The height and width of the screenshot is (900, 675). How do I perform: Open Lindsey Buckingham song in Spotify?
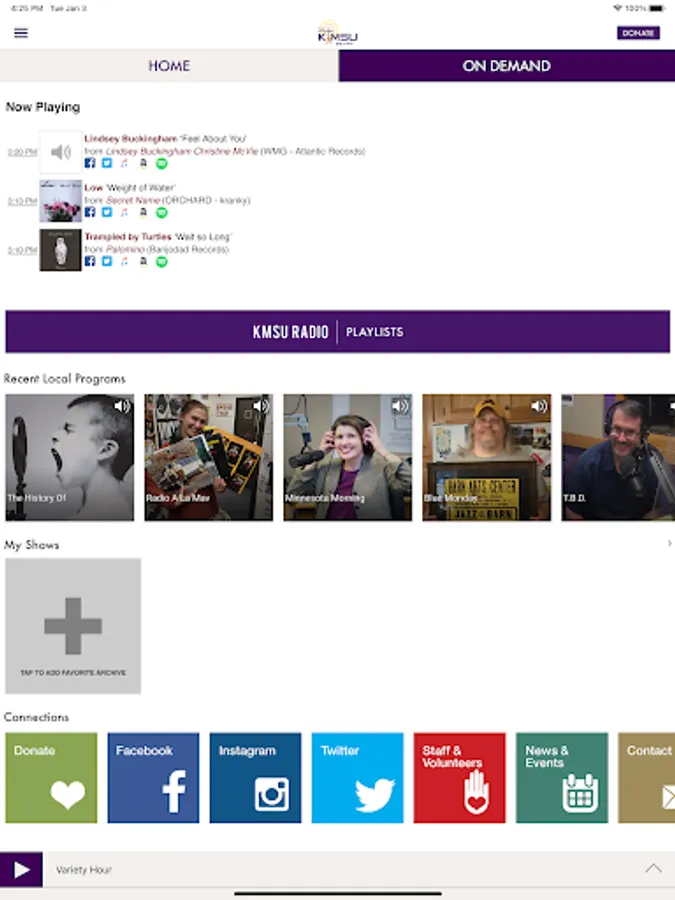click(162, 164)
